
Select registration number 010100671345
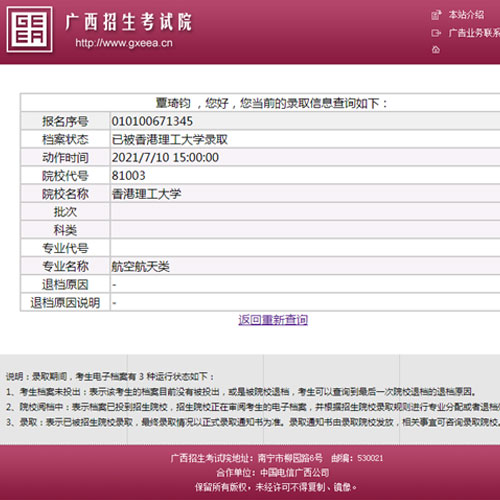152,121
